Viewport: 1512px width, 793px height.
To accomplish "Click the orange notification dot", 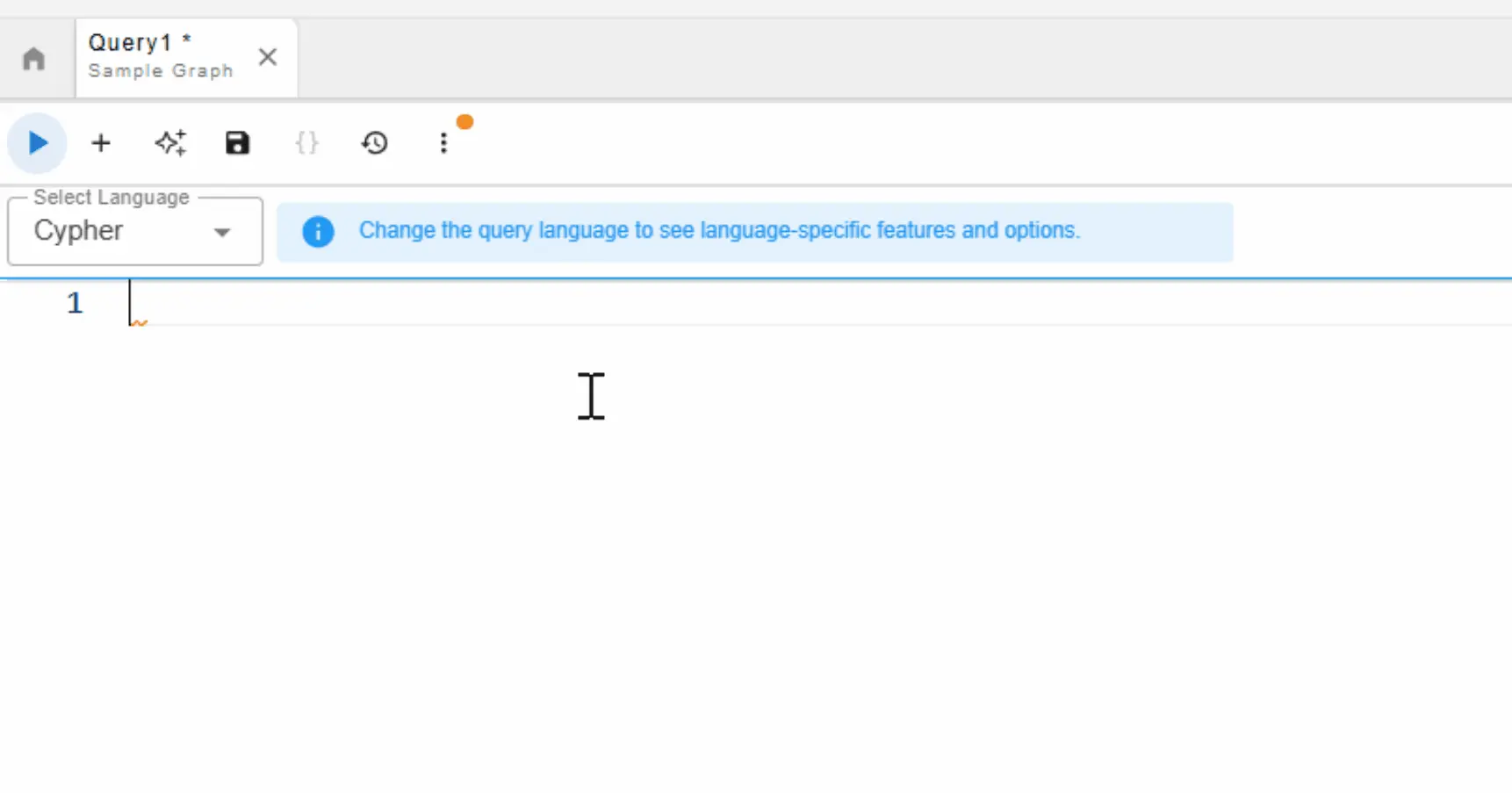I will pyautogui.click(x=465, y=122).
